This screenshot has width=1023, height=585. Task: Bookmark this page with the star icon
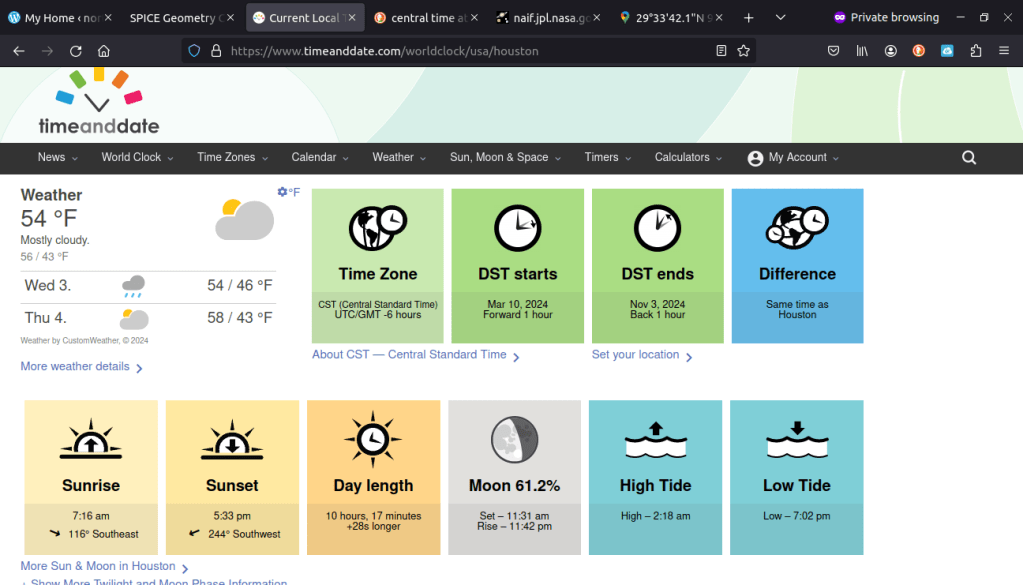743,51
